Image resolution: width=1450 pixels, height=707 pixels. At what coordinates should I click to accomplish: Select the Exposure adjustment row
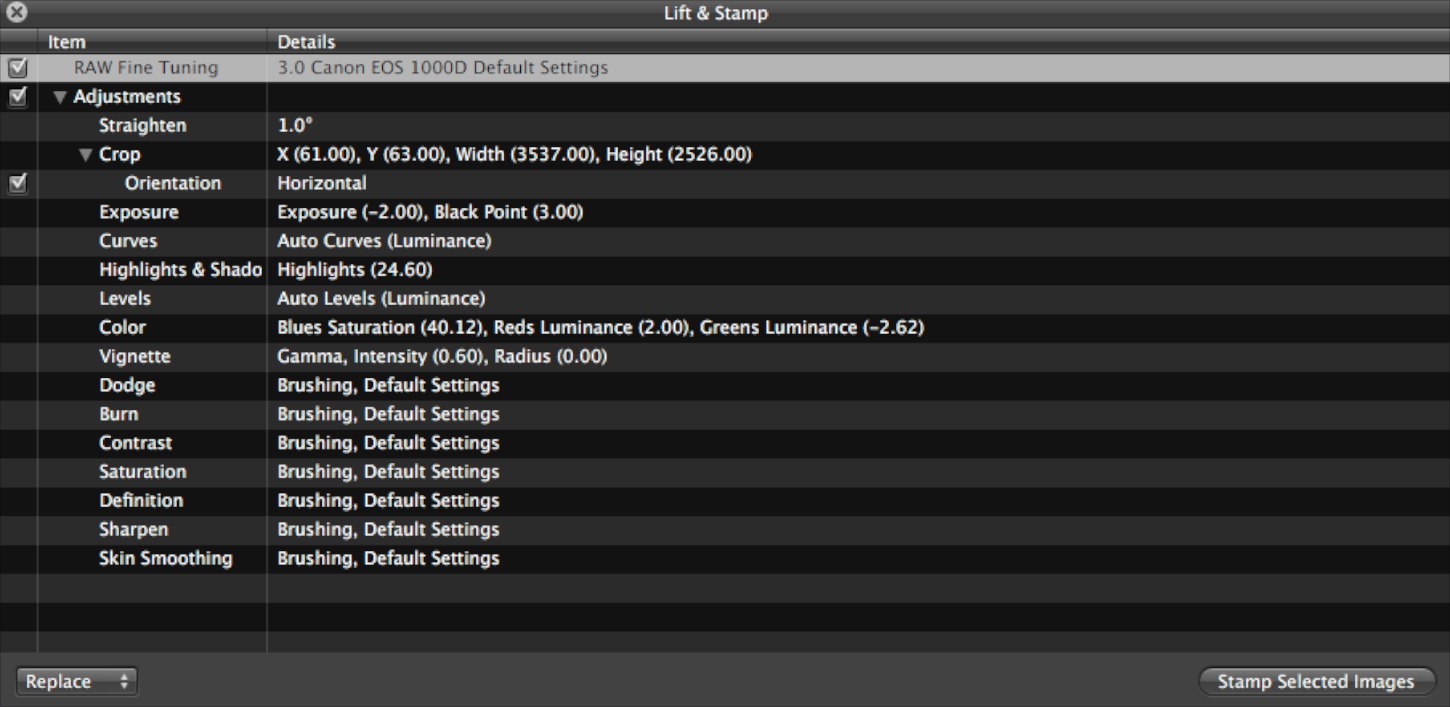138,213
